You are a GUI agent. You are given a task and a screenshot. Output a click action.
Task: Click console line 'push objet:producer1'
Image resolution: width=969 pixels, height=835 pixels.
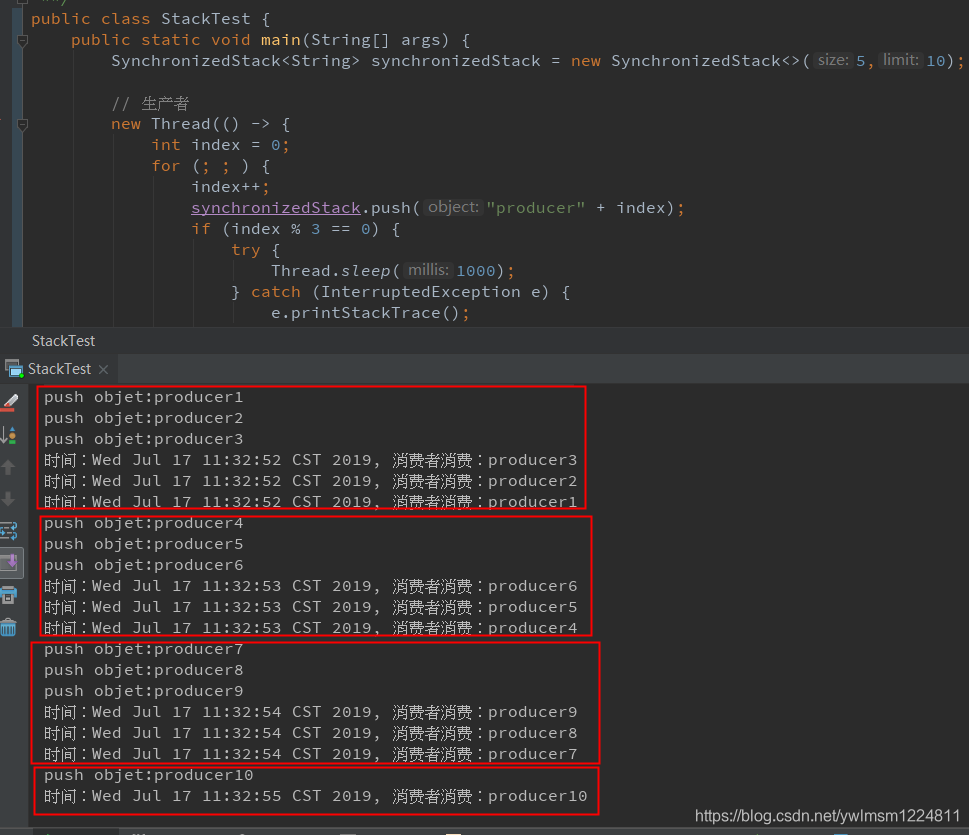point(143,397)
